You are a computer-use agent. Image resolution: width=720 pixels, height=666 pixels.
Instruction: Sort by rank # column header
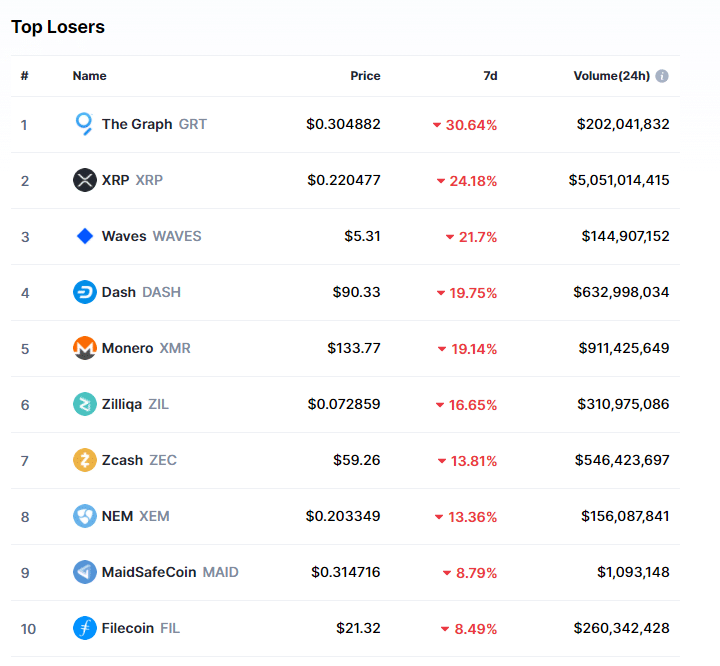[24, 76]
